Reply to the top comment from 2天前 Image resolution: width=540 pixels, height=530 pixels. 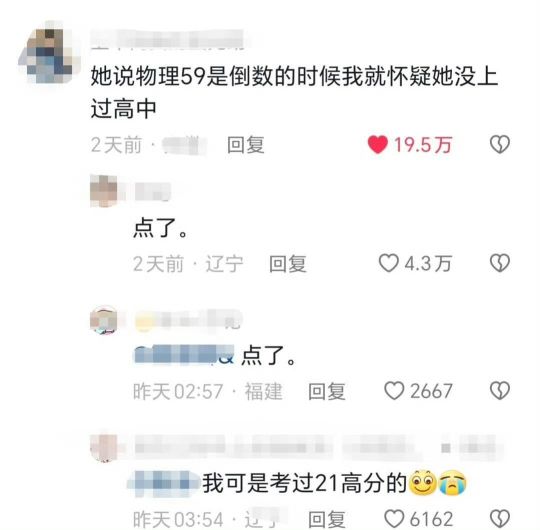[x=246, y=145]
